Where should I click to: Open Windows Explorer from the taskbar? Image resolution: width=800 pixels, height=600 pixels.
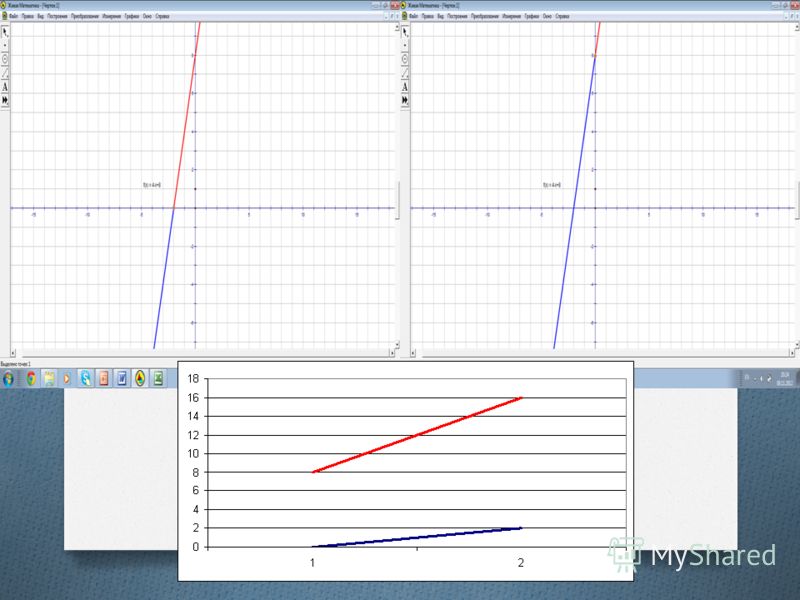pos(49,379)
